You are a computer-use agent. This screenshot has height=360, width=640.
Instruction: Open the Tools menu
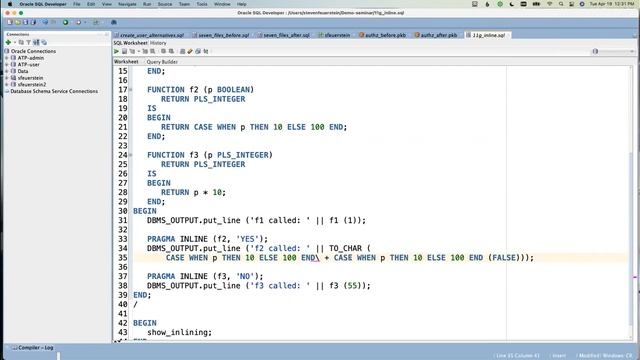click(202, 4)
